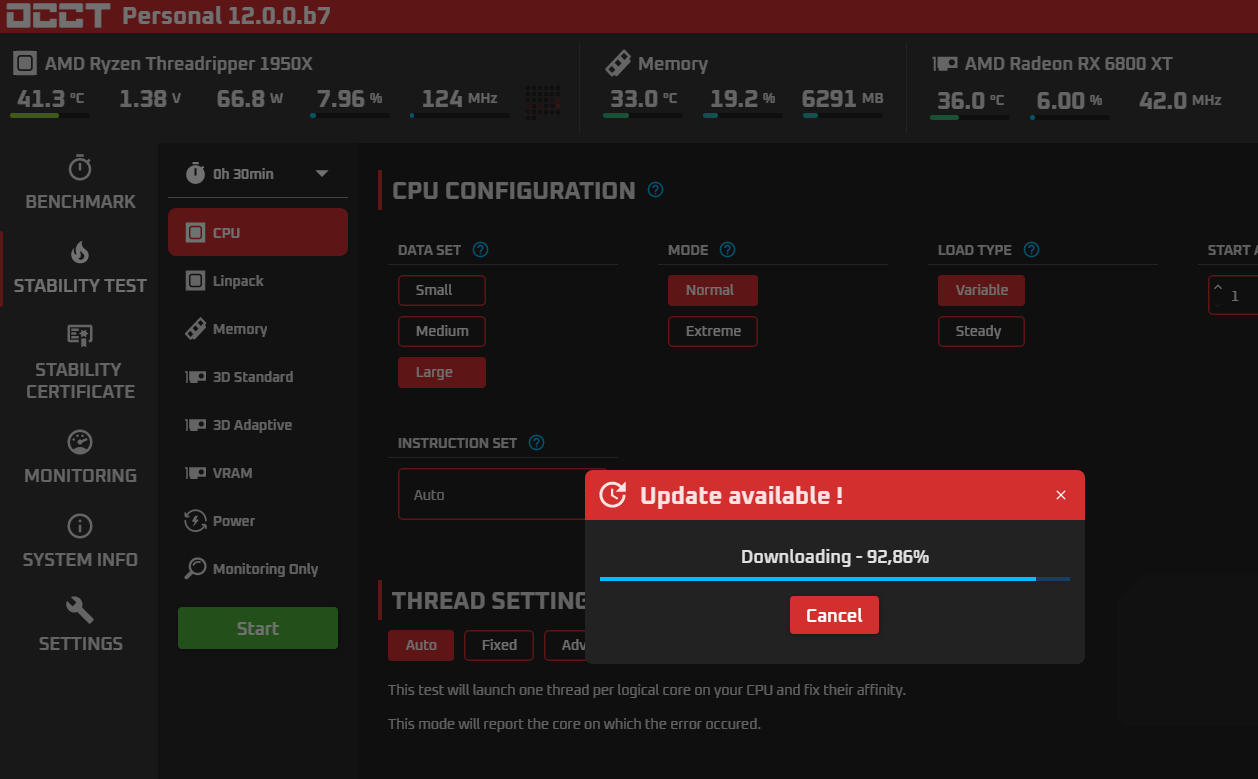Click the memory usage 6291 MB reading
Image resolution: width=1258 pixels, height=779 pixels.
tap(842, 98)
